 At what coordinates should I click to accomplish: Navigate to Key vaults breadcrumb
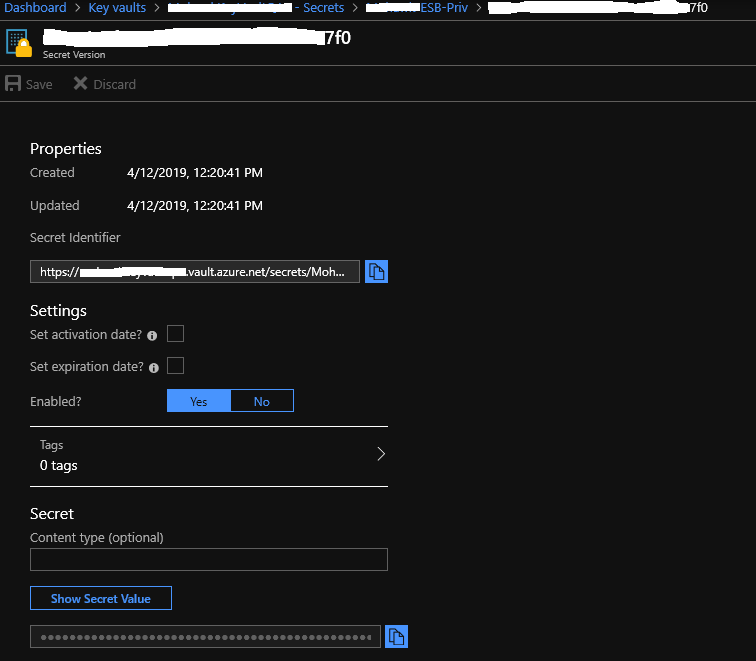(x=118, y=8)
